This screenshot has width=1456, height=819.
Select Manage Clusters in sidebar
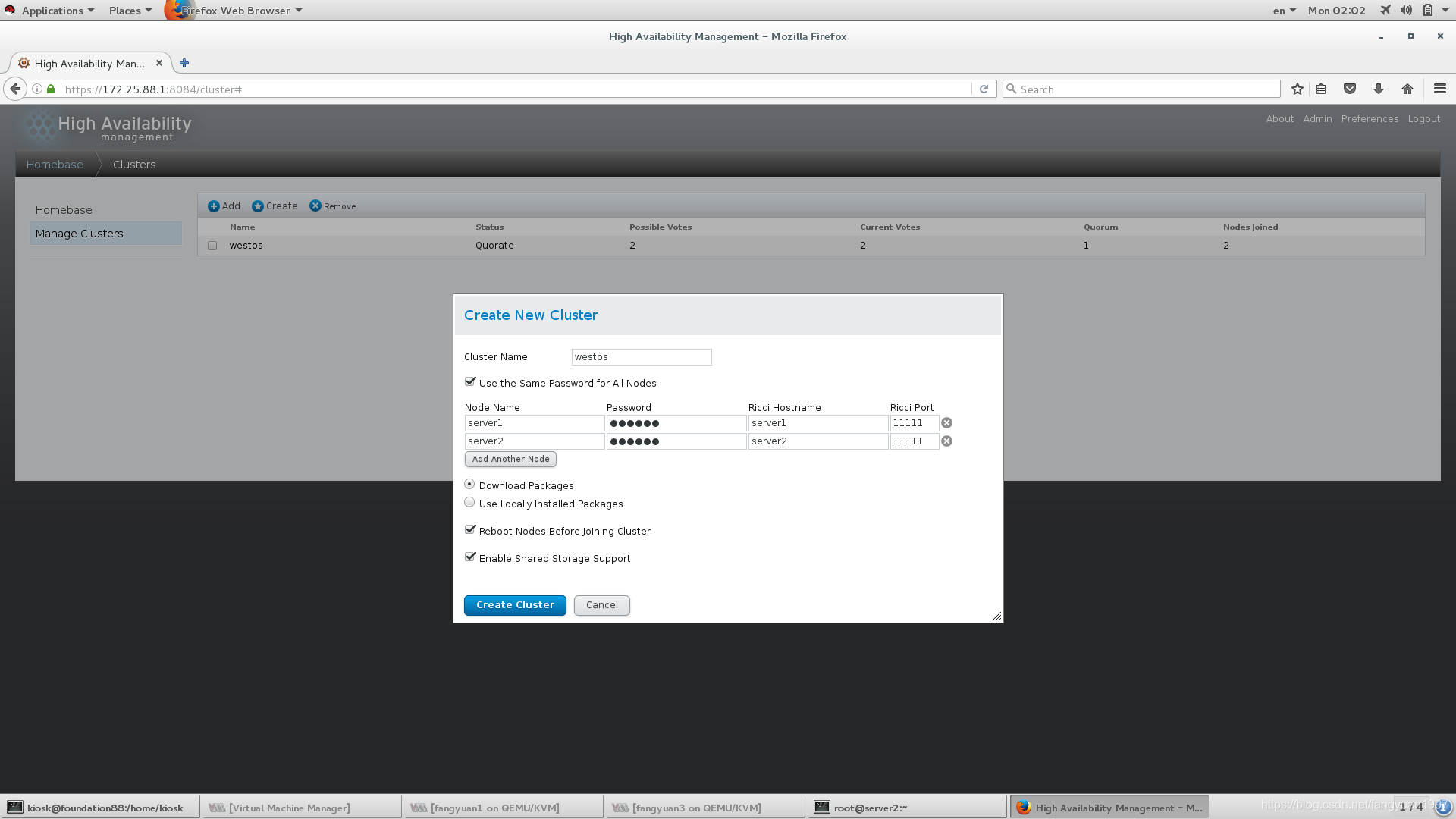(x=79, y=234)
